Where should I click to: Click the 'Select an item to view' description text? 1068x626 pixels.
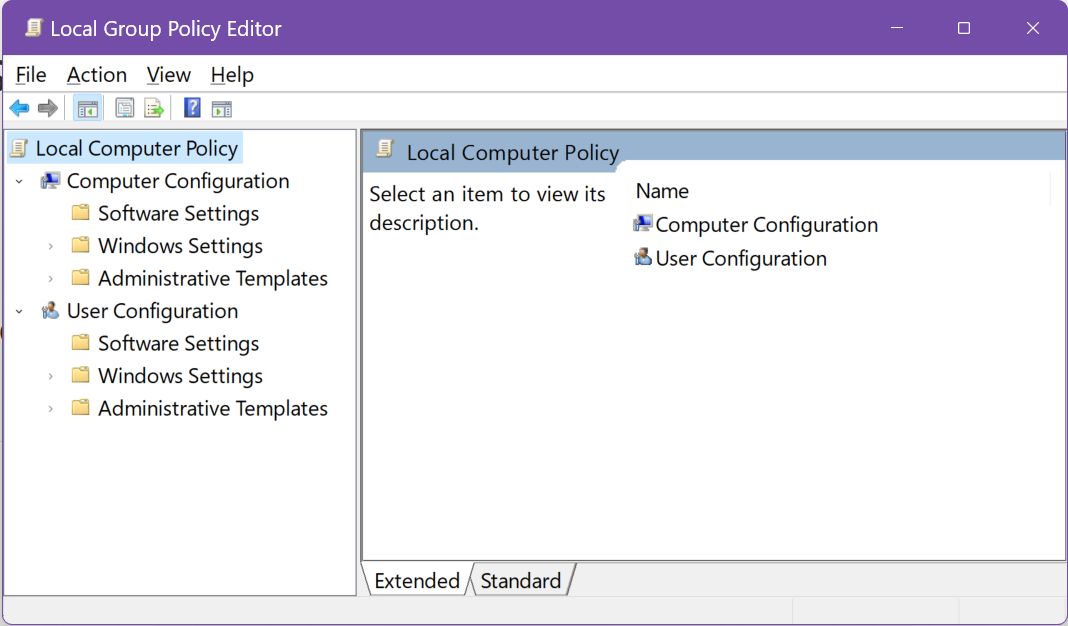click(x=487, y=208)
